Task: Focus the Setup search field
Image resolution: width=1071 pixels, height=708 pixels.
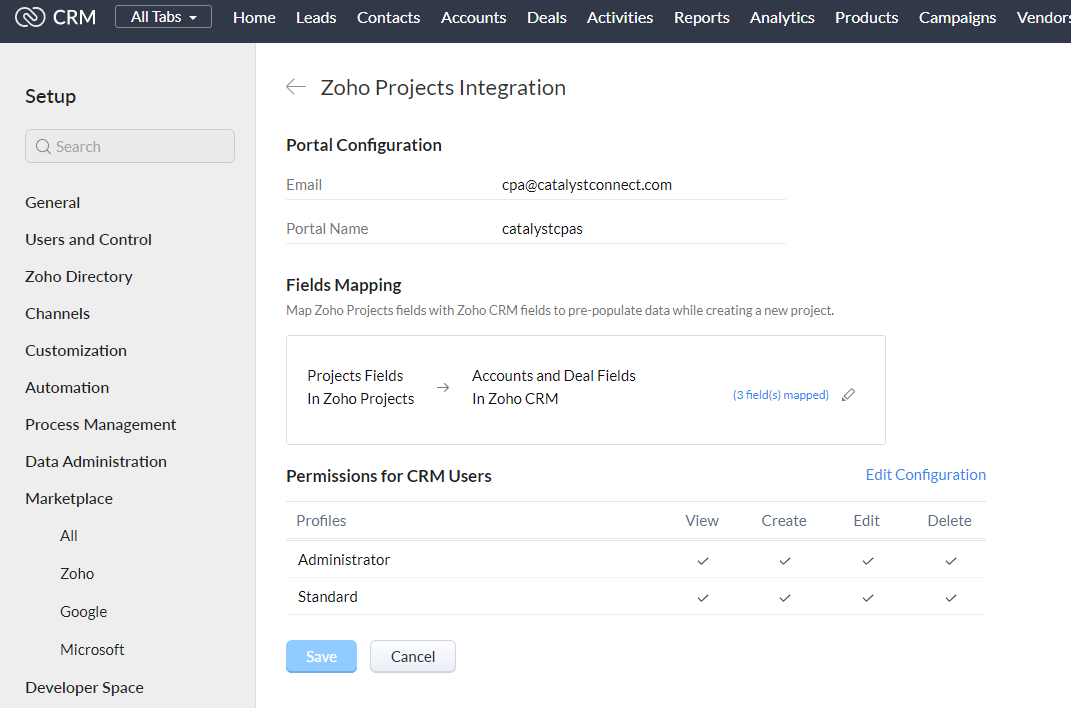Action: click(x=140, y=146)
